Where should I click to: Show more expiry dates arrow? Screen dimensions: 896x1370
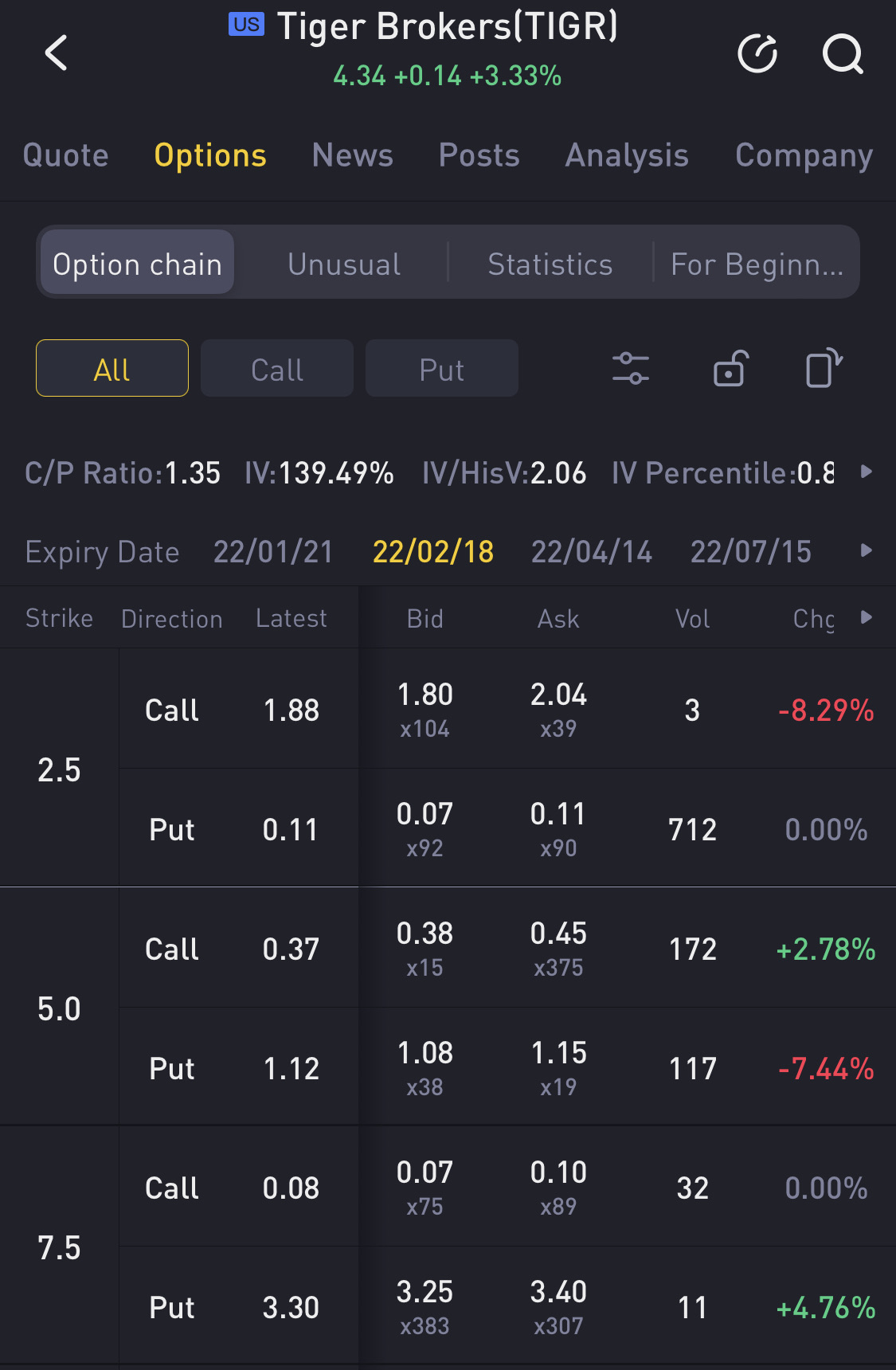point(867,551)
